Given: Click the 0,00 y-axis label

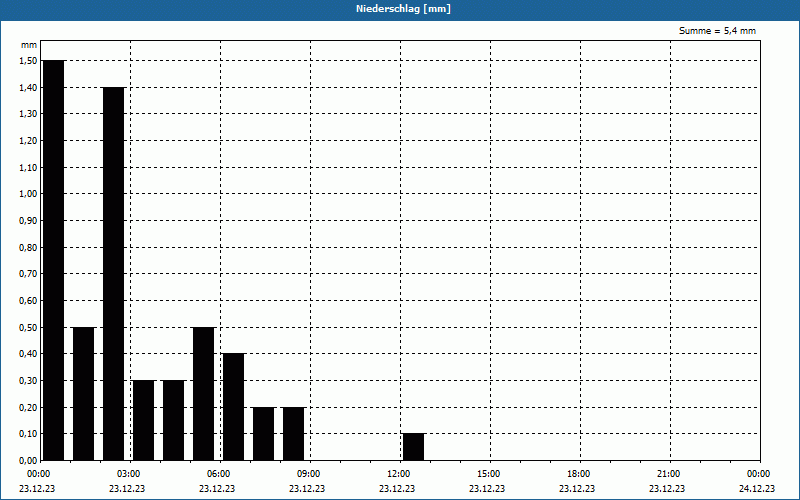Looking at the screenshot, I should [28, 460].
